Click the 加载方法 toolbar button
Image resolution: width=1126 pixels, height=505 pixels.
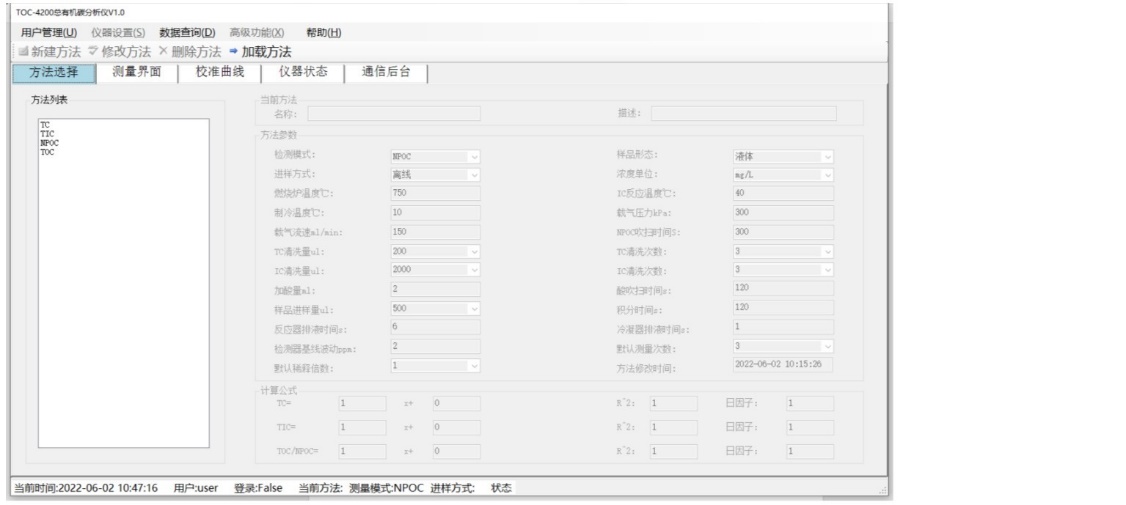[x=260, y=52]
